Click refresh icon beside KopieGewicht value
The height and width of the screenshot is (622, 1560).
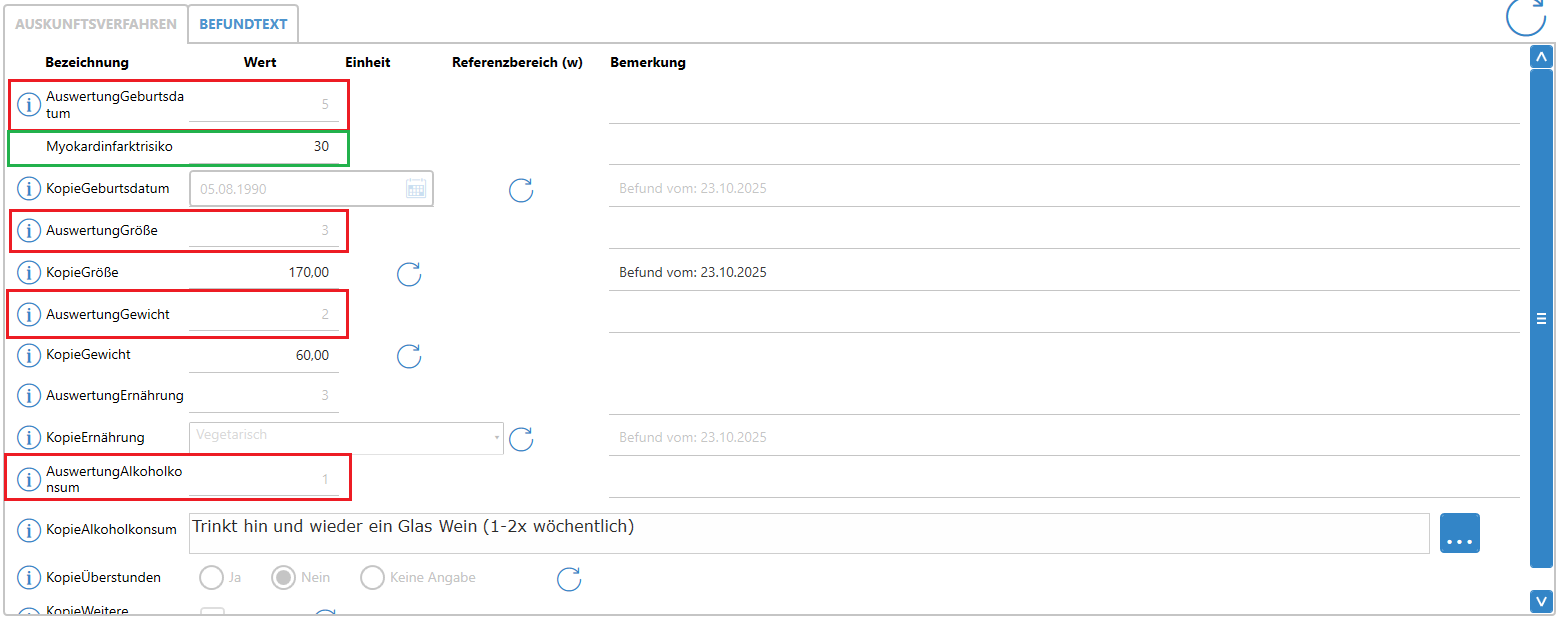coord(409,356)
